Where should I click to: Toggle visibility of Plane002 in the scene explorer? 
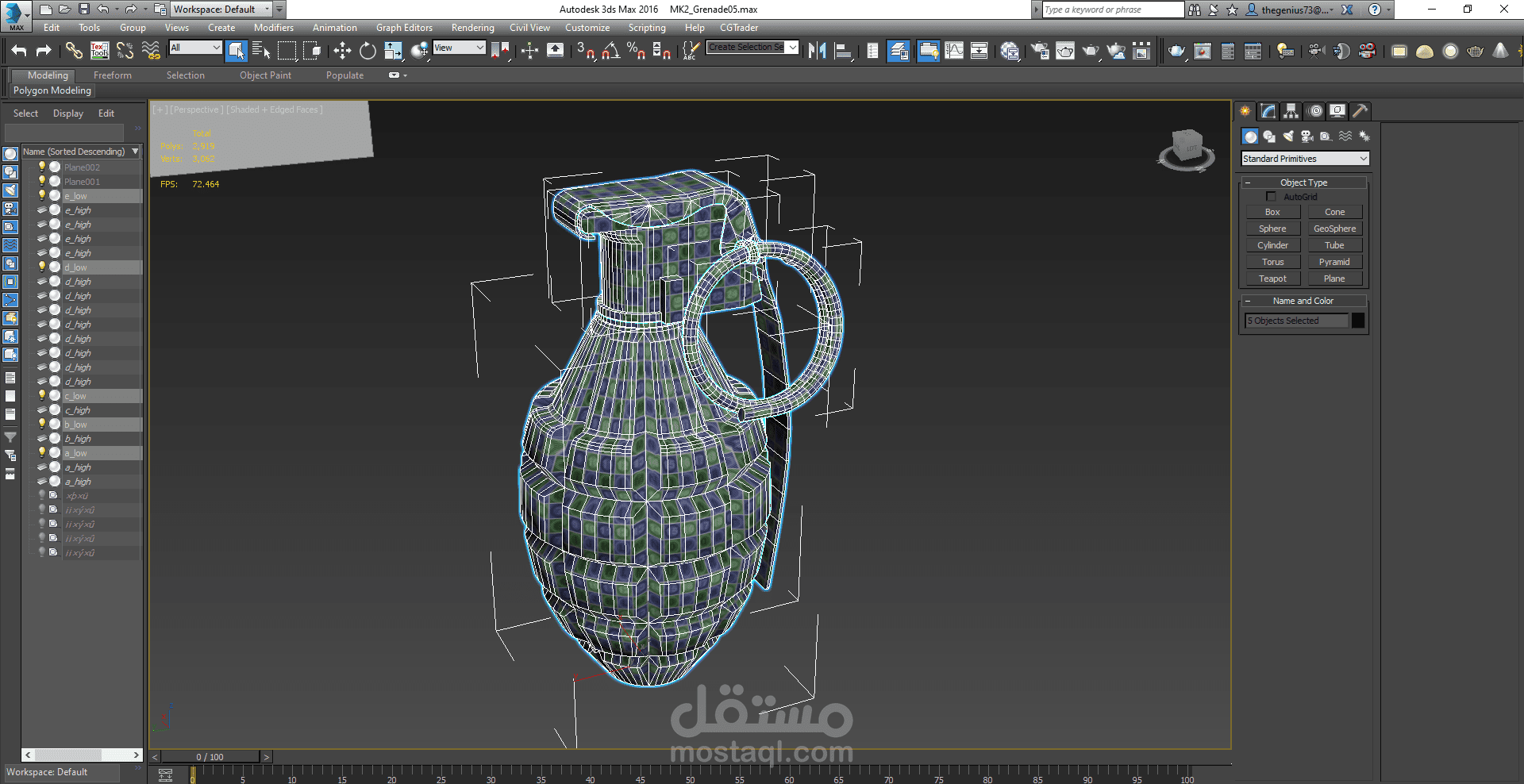42,167
